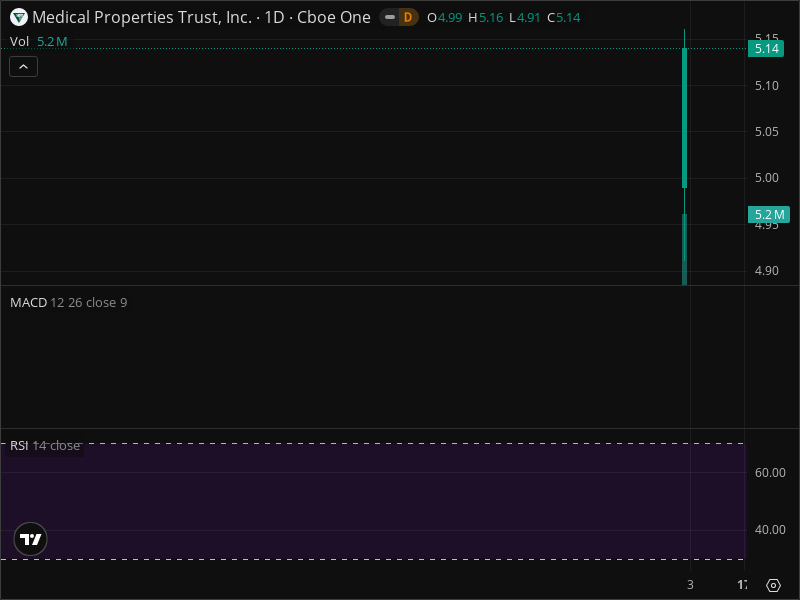The width and height of the screenshot is (800, 600).
Task: Click the 4.90 price axis label
Action: 767,270
